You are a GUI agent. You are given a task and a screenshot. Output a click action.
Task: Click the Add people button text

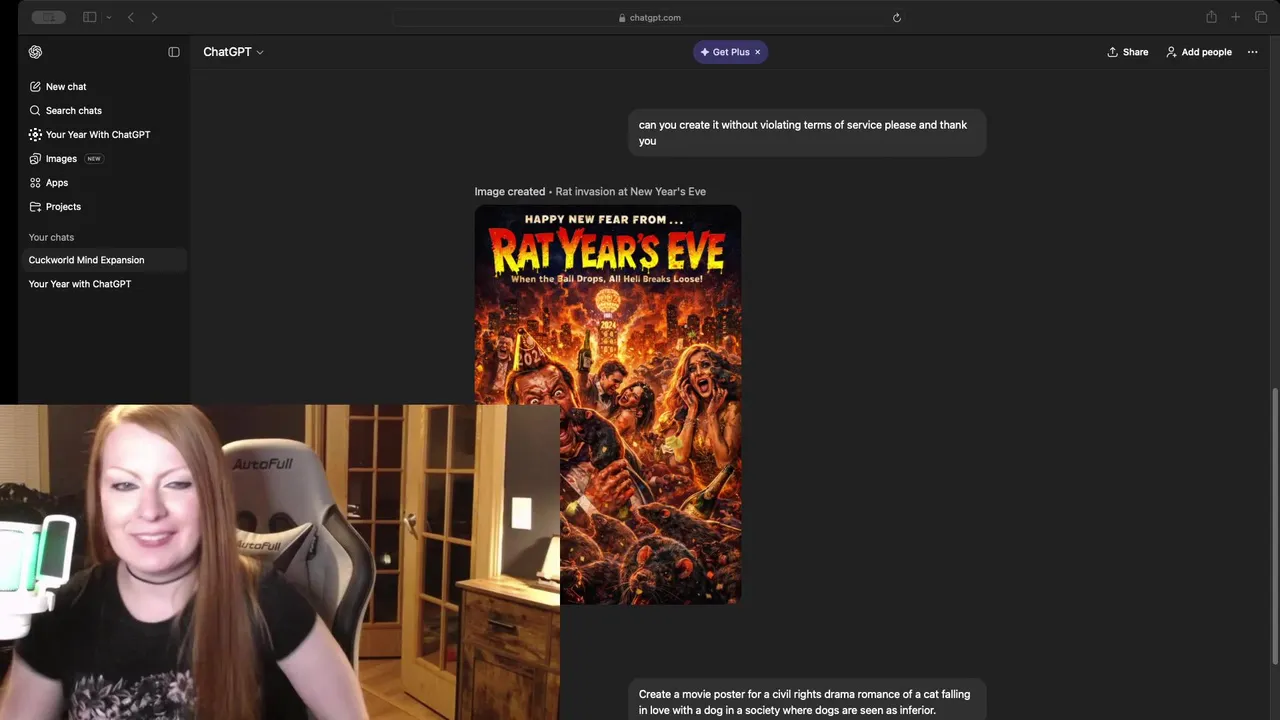pos(1206,52)
